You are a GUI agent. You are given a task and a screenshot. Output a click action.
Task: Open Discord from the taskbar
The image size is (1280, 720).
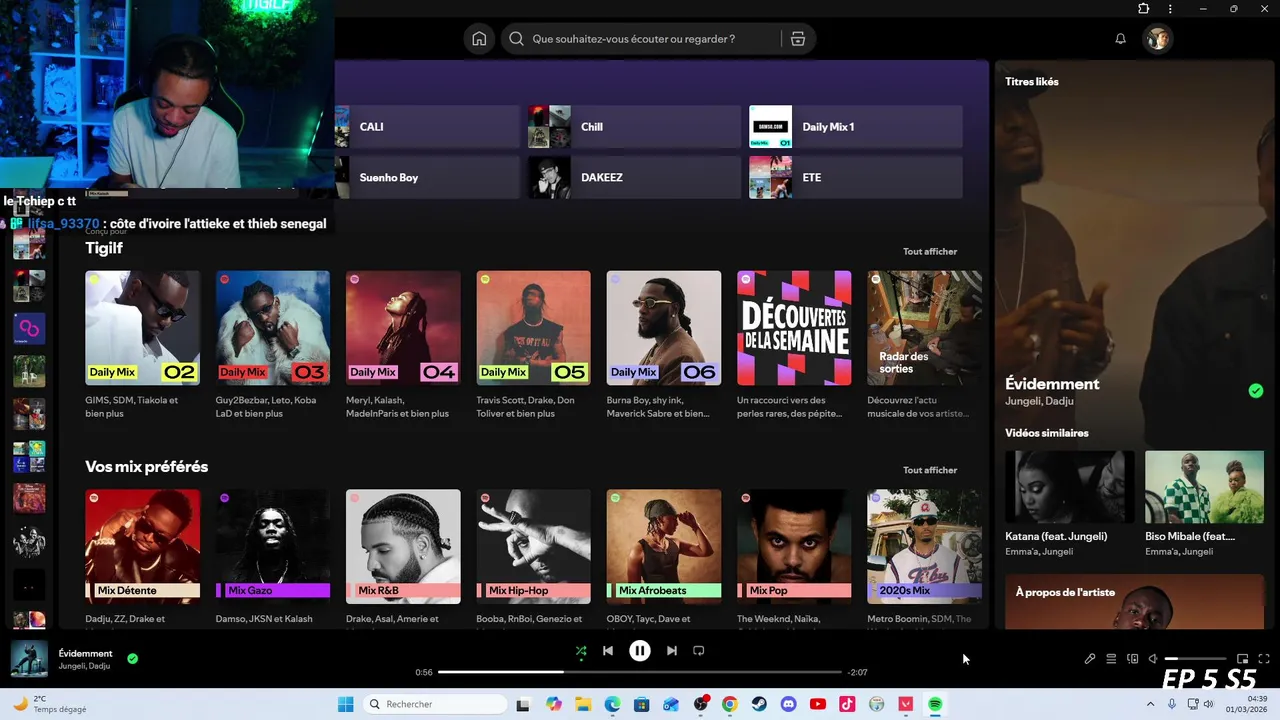788,704
